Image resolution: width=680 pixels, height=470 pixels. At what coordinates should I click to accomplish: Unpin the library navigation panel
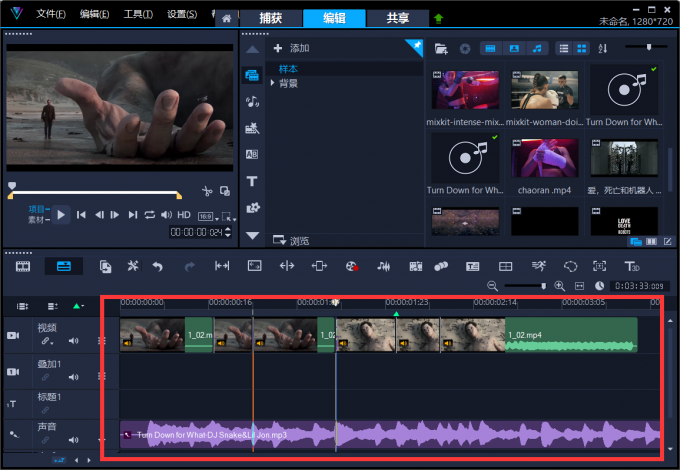click(x=415, y=46)
